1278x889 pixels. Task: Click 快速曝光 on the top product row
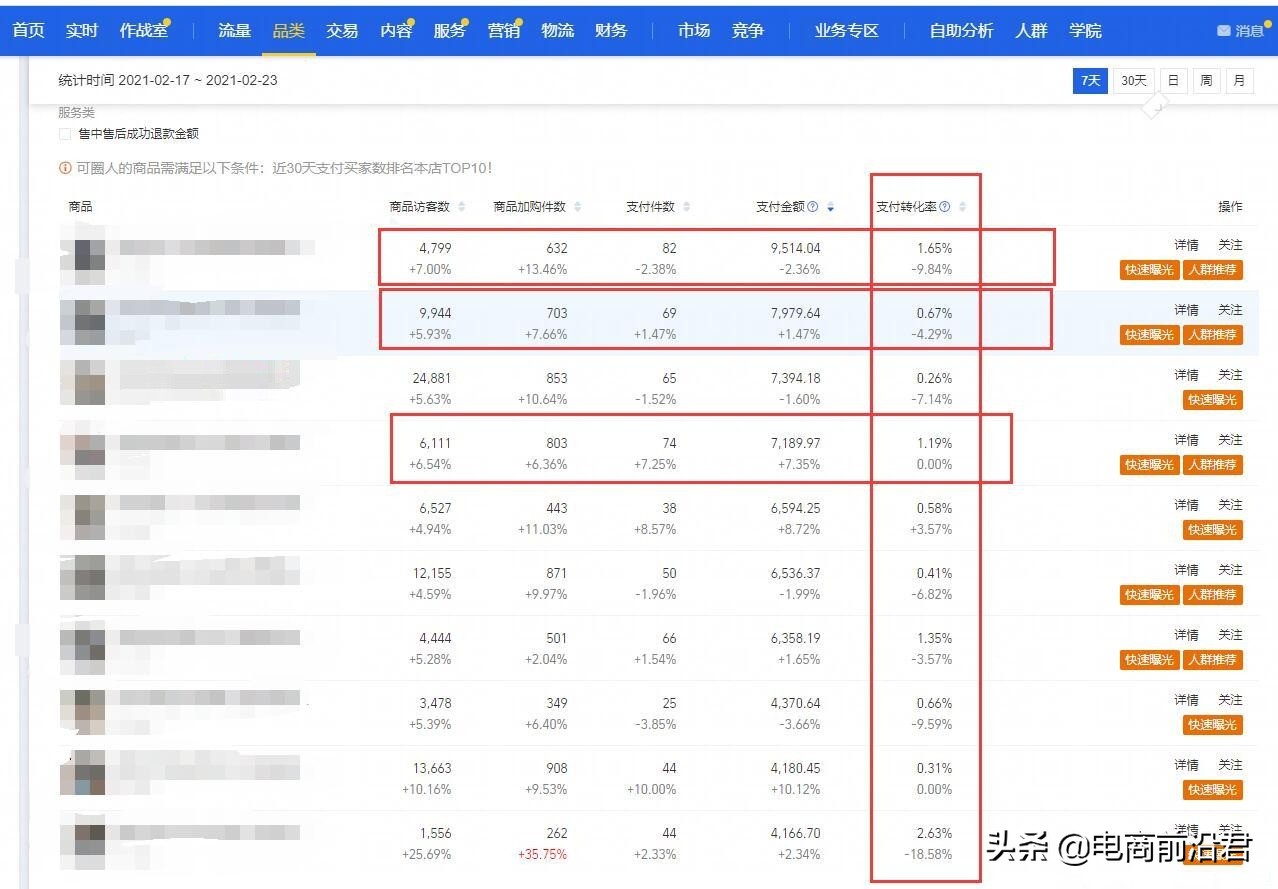tap(1148, 269)
